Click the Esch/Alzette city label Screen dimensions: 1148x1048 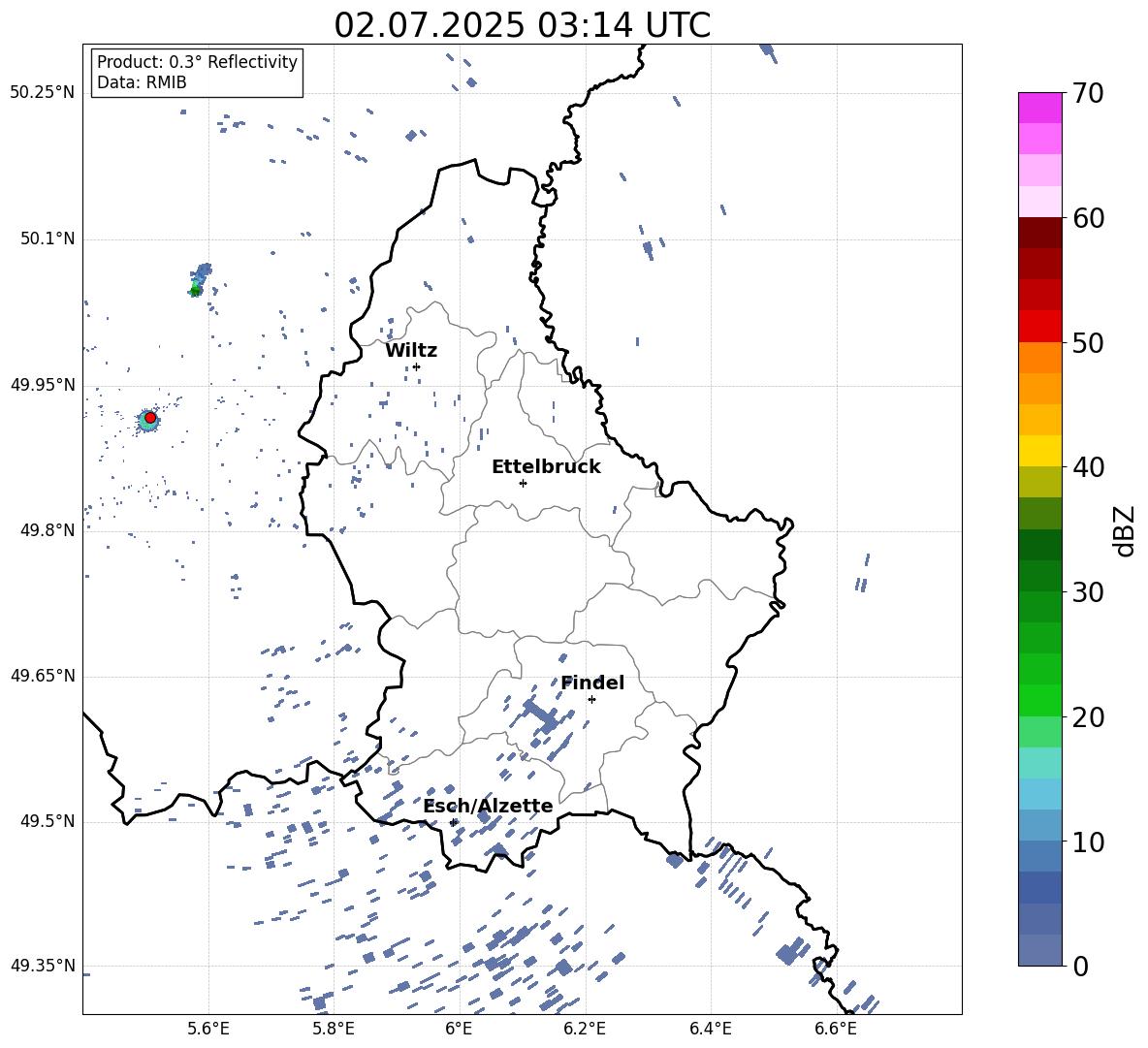(x=488, y=807)
